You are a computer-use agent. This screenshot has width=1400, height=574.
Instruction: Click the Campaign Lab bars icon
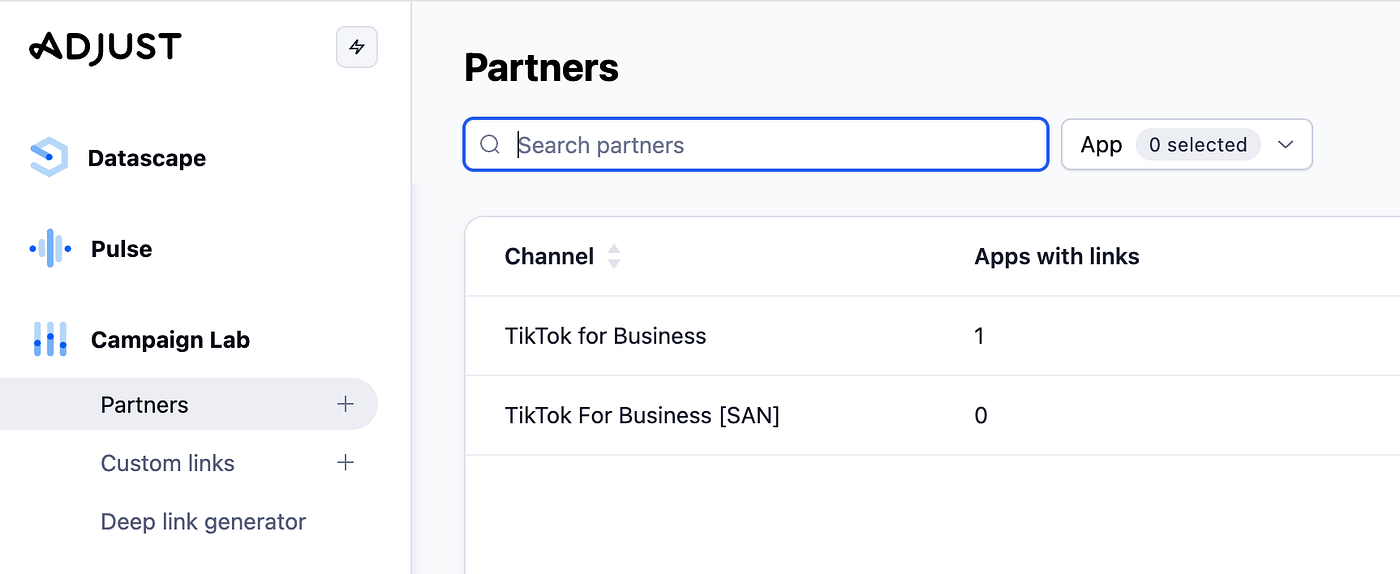tap(50, 340)
